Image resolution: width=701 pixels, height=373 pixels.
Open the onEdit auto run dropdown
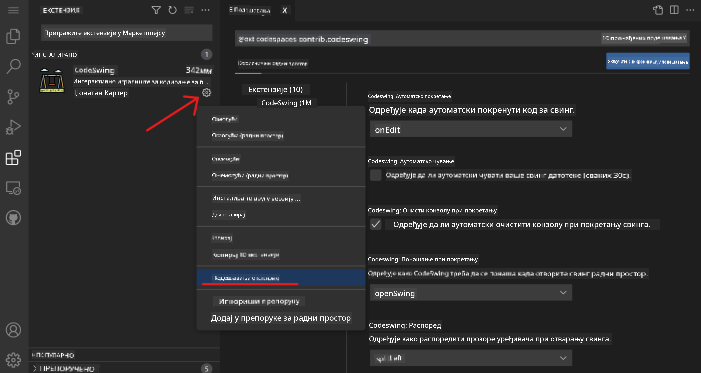coord(471,129)
